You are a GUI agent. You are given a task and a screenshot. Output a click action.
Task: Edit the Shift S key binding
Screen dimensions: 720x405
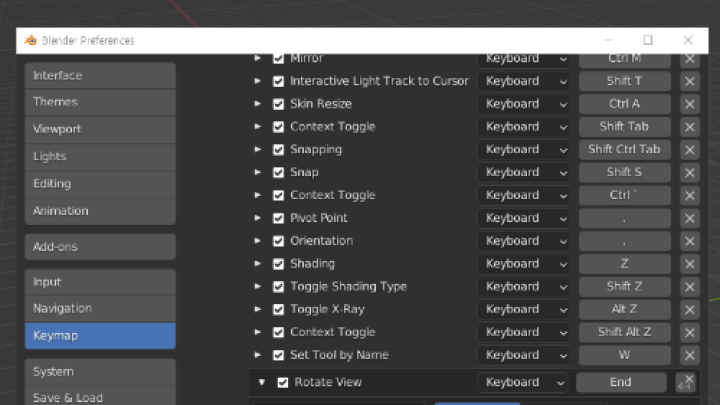[624, 173]
